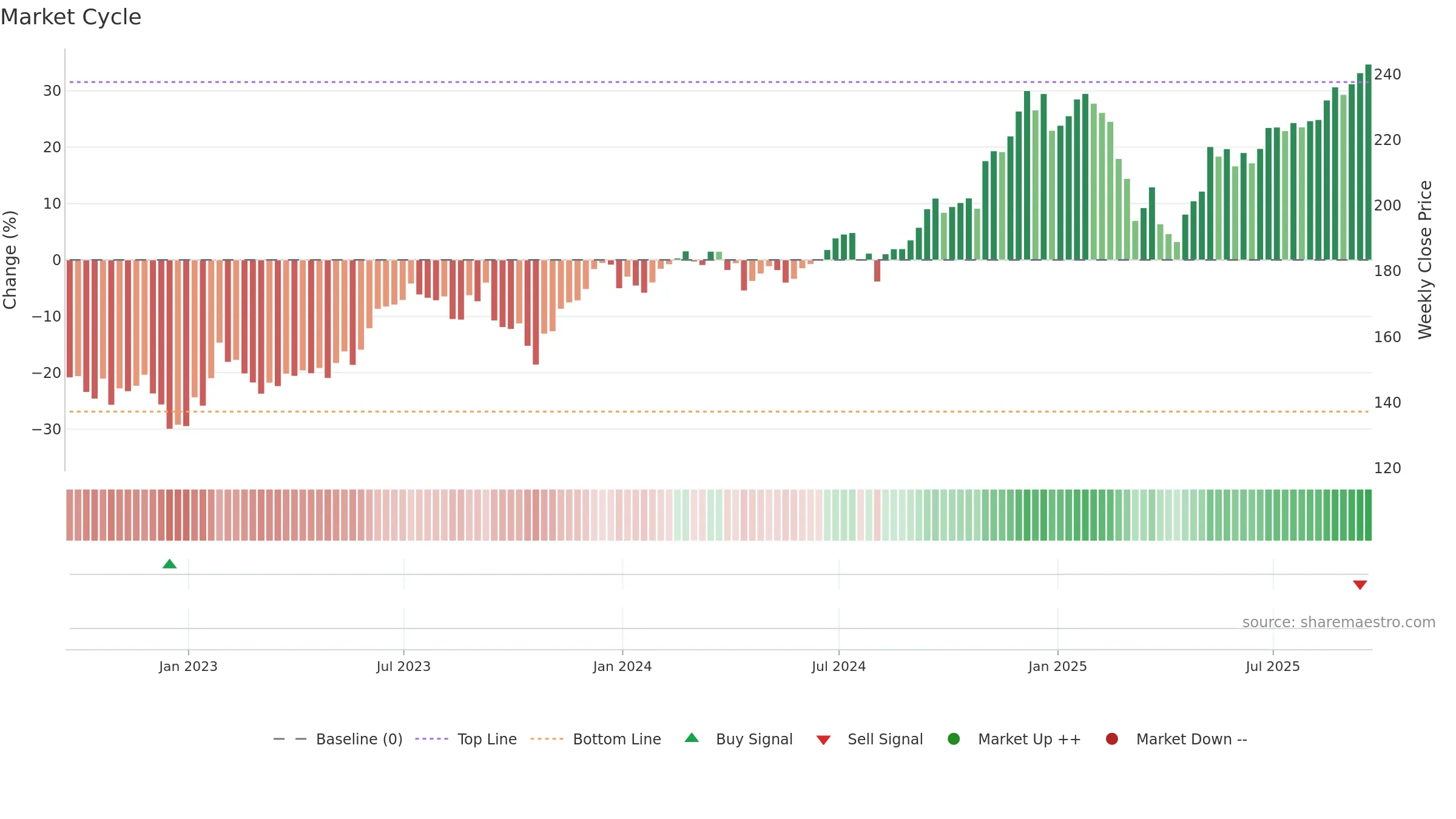Screen dimensions: 1456x819
Task: Click the Market Cycle chart title
Action: [x=71, y=17]
